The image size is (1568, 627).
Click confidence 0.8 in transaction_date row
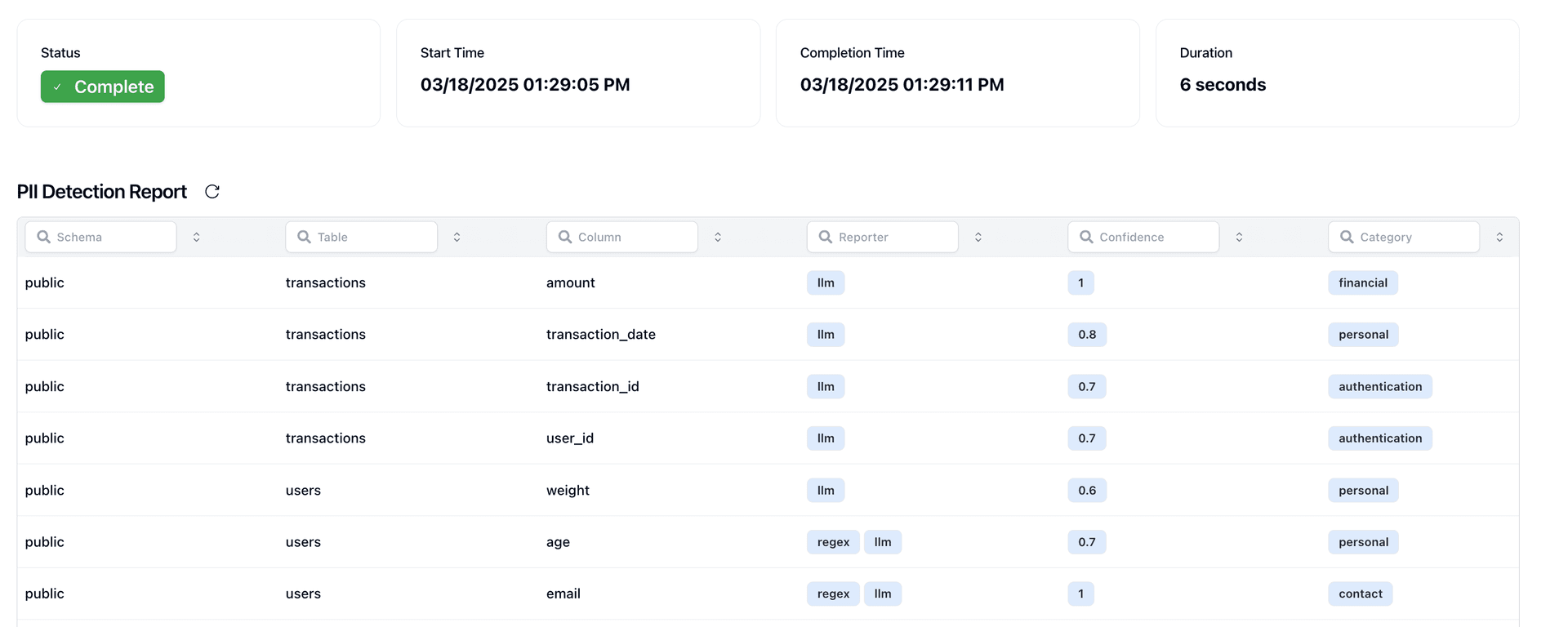click(1087, 335)
